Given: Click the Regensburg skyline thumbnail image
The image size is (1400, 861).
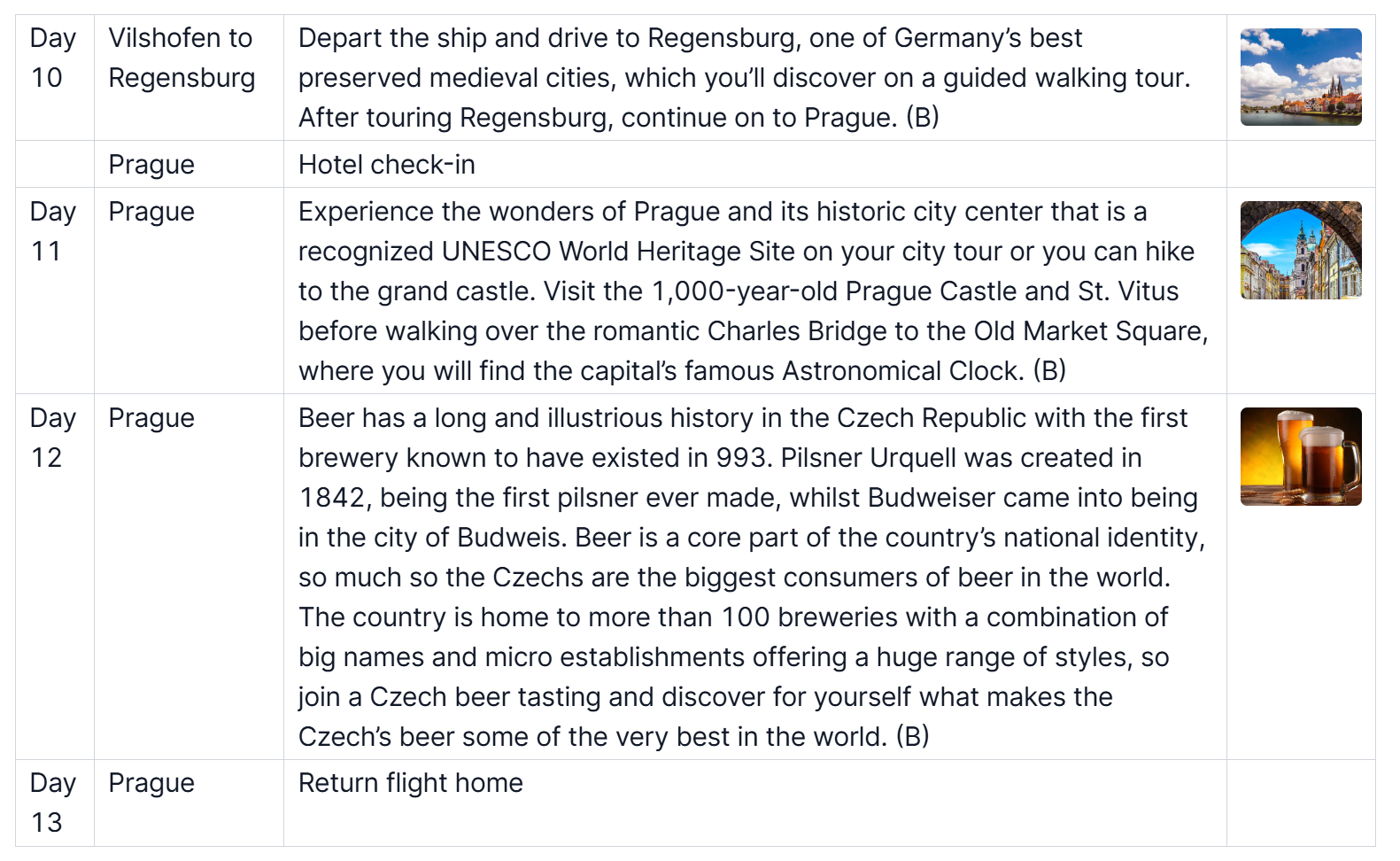Looking at the screenshot, I should pyautogui.click(x=1300, y=77).
